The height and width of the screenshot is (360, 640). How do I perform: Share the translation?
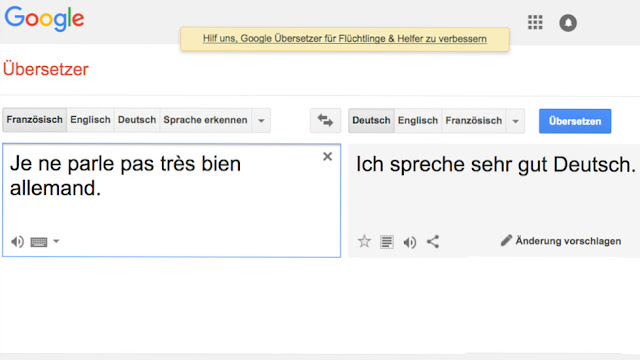pyautogui.click(x=433, y=242)
